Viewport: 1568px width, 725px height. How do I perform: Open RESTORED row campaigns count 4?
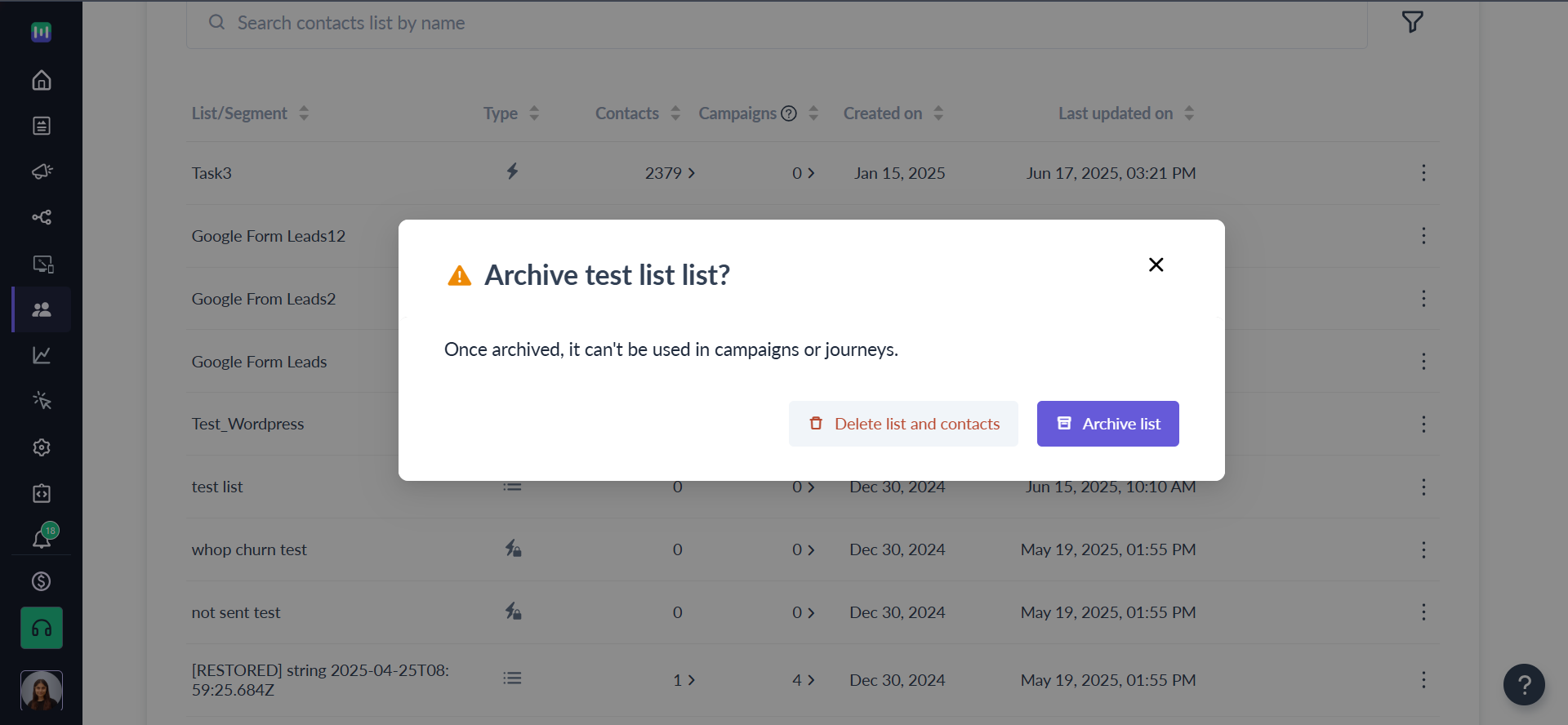coord(804,680)
